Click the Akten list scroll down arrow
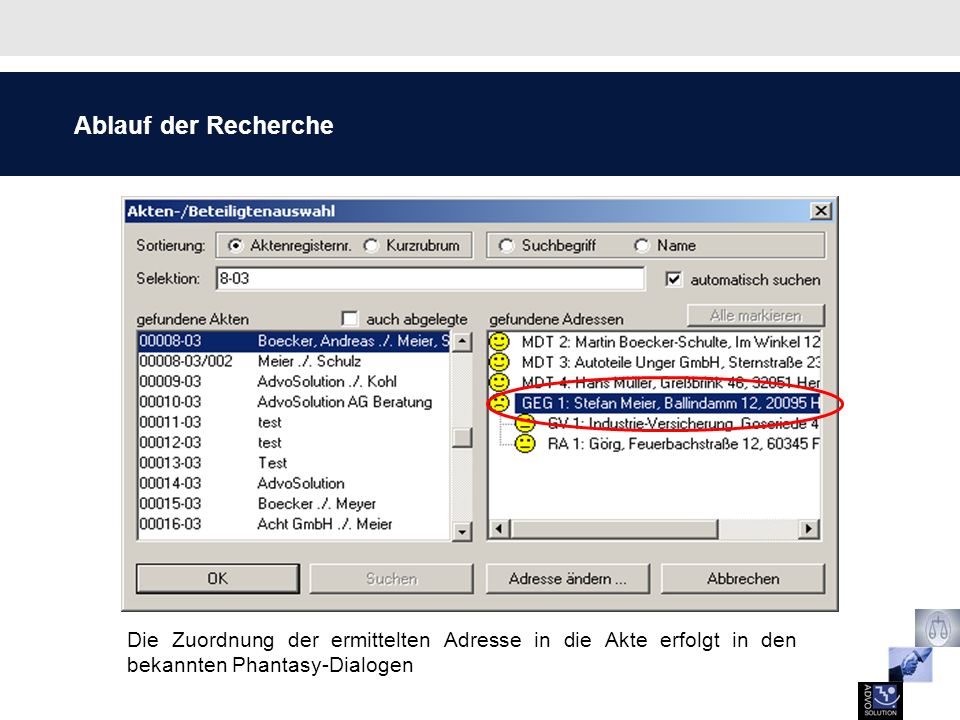The image size is (960, 720). 462,531
